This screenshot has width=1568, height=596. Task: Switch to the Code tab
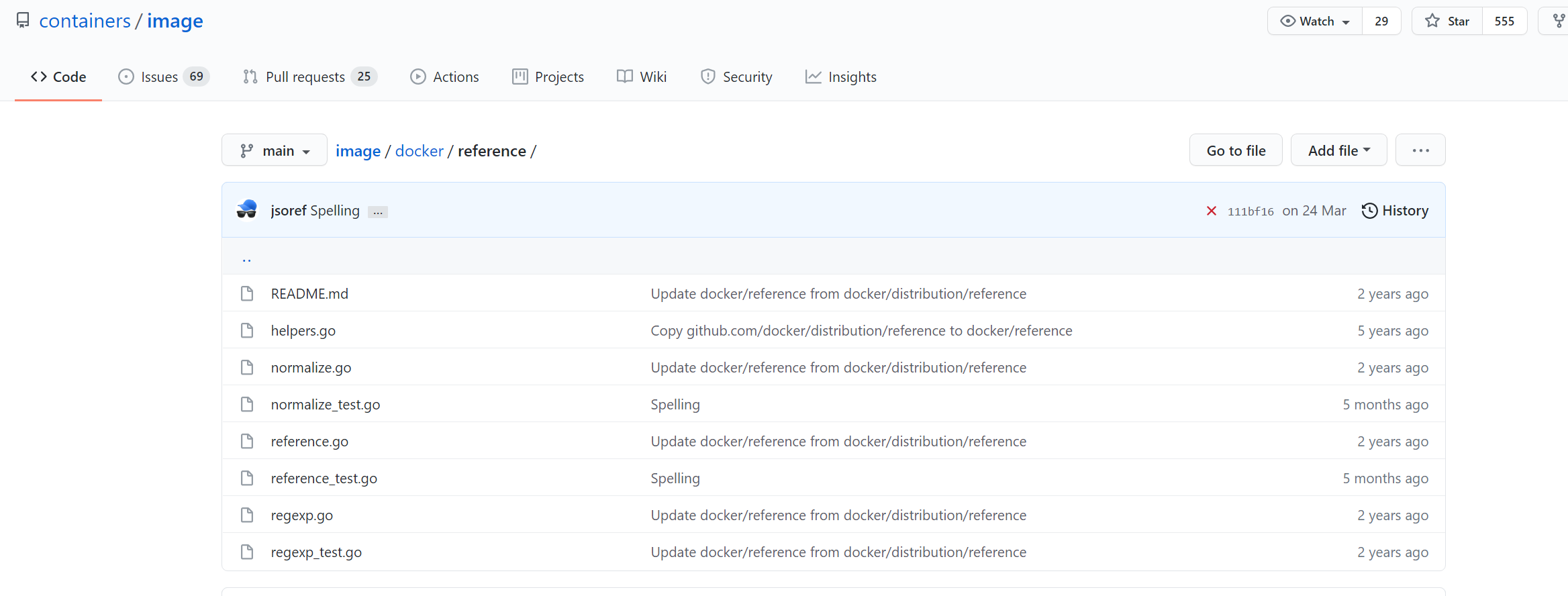point(58,77)
